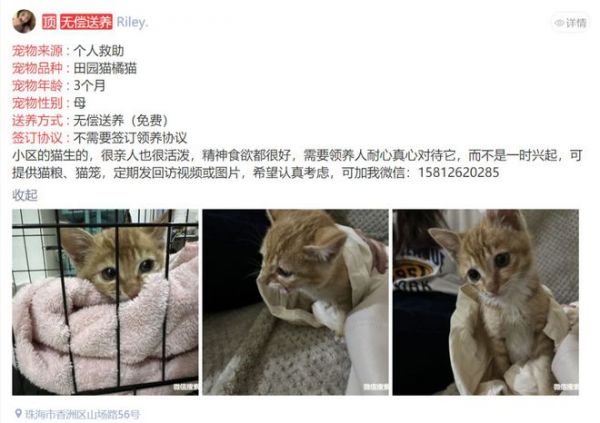Screen dimensions: 600x423
Task: Click the 详情 details button
Action: [571, 23]
